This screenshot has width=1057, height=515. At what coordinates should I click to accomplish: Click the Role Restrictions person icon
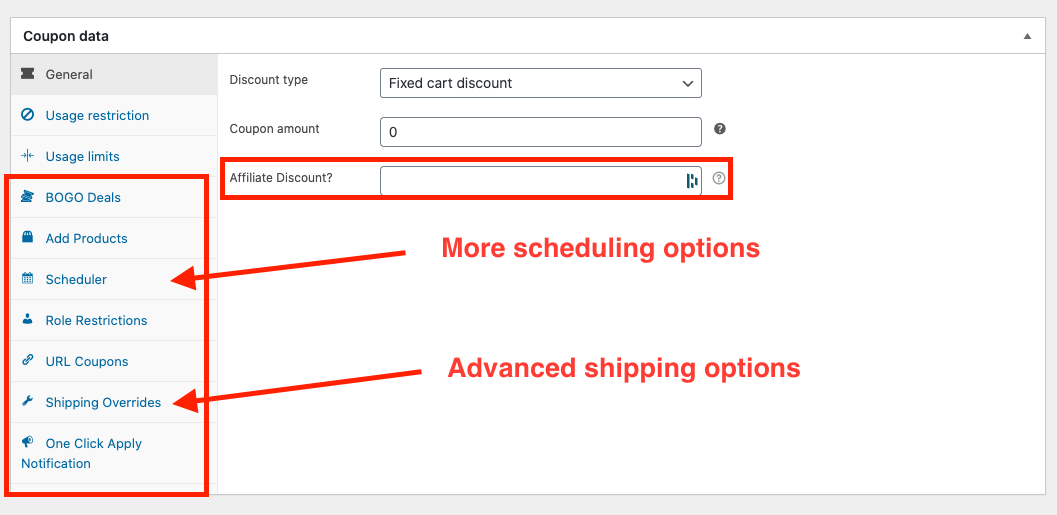pos(28,320)
